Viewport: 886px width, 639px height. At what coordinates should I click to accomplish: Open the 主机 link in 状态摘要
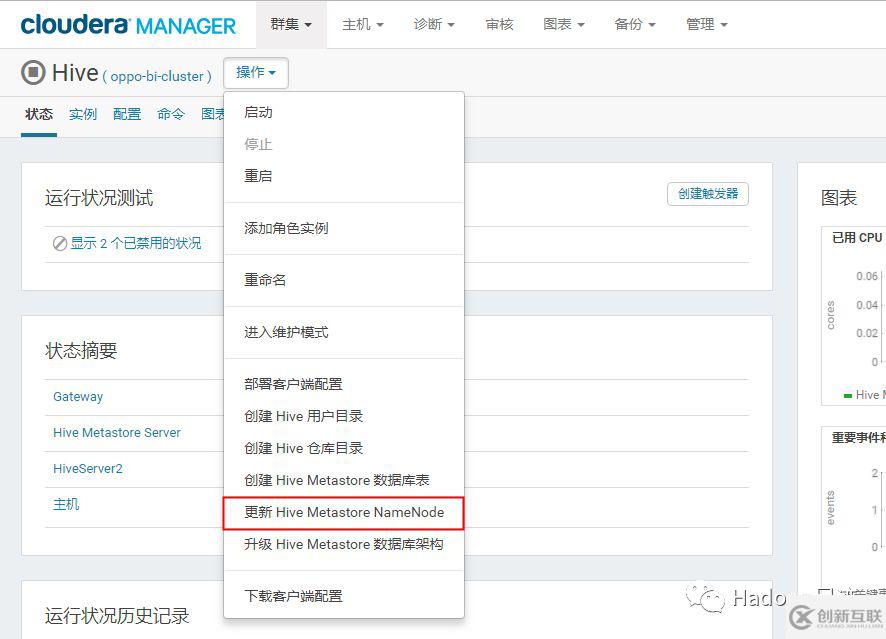(x=66, y=505)
